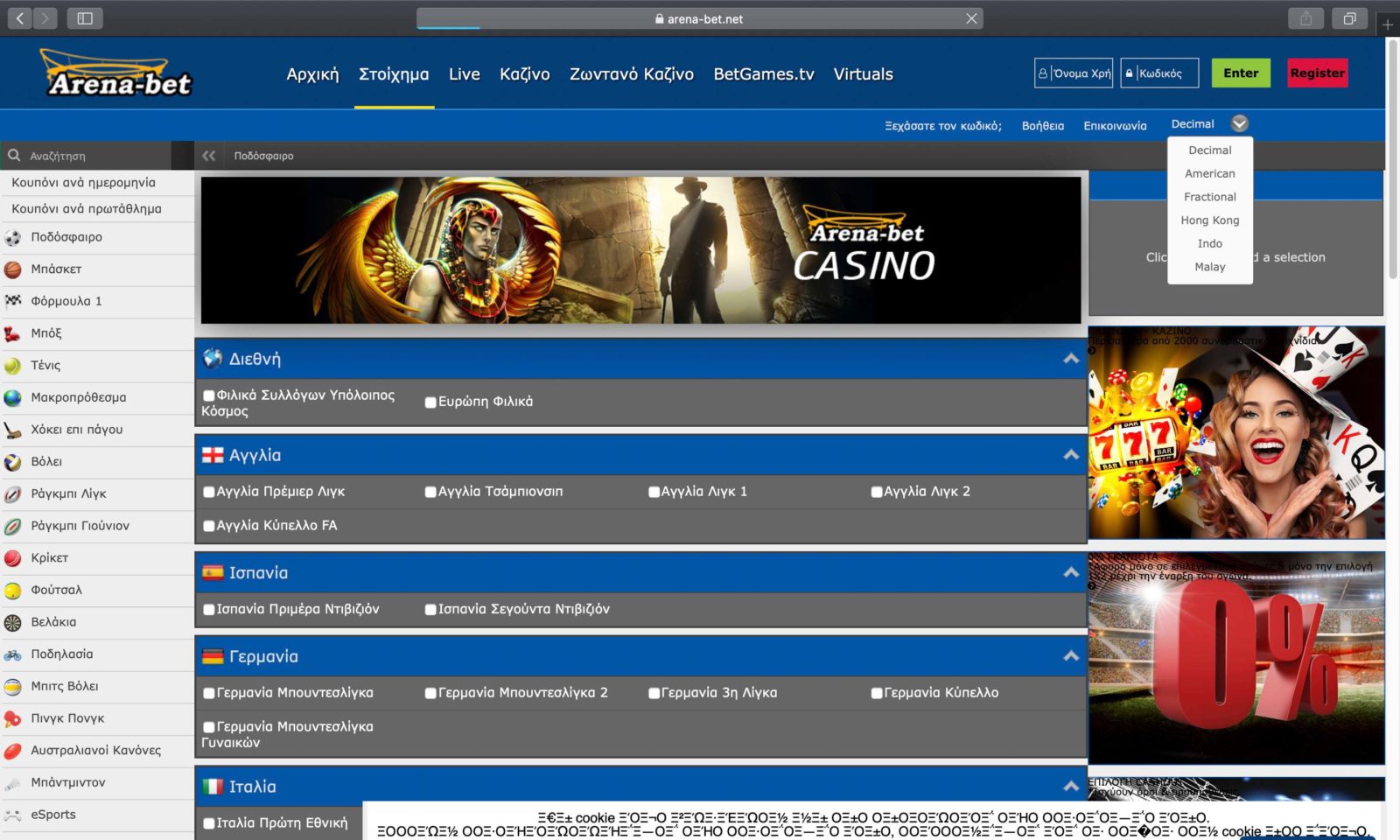Collapse the Γερμανία section
The height and width of the screenshot is (840, 1400).
tap(1071, 656)
